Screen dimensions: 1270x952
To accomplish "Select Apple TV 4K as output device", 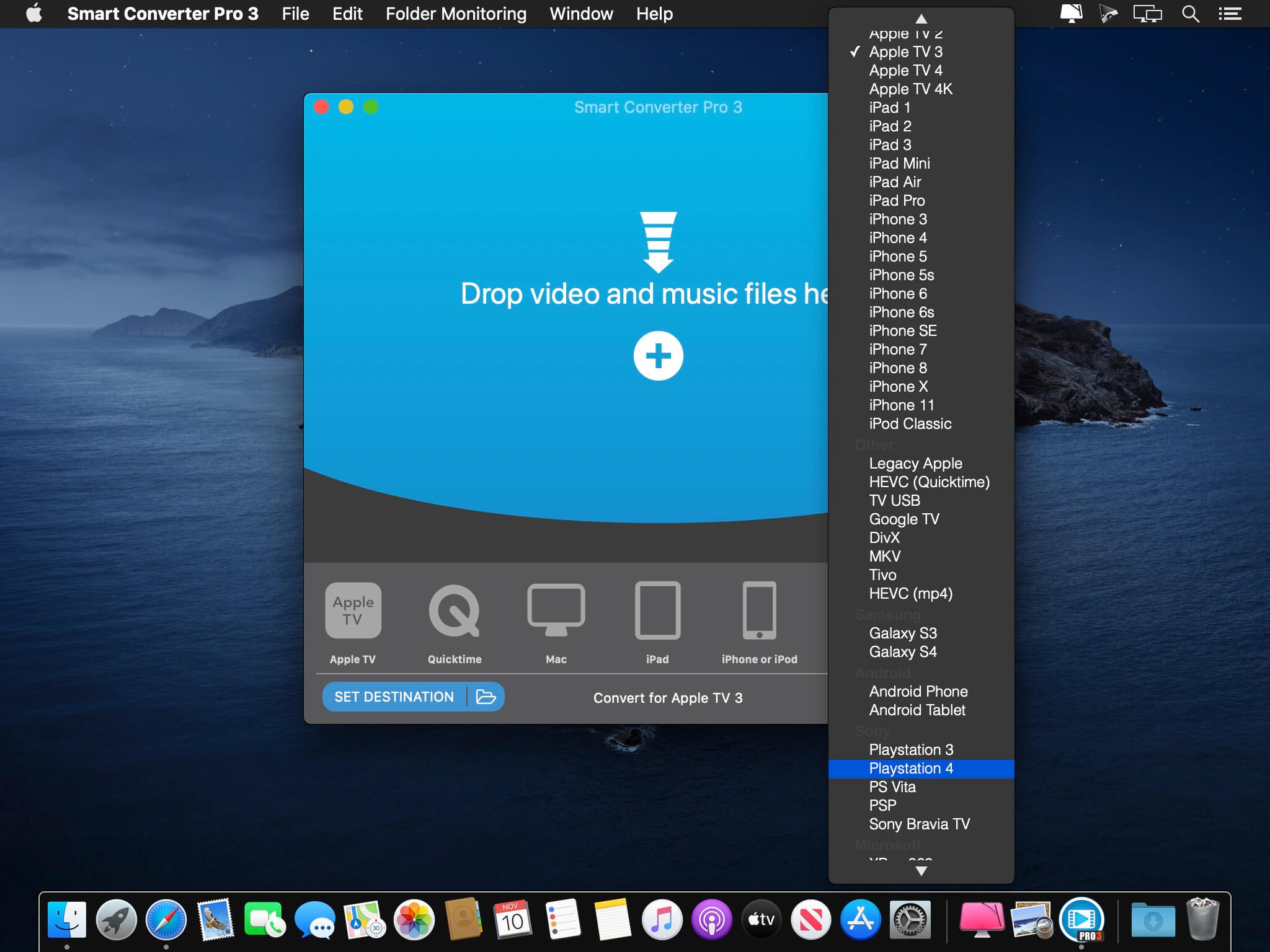I will click(910, 89).
